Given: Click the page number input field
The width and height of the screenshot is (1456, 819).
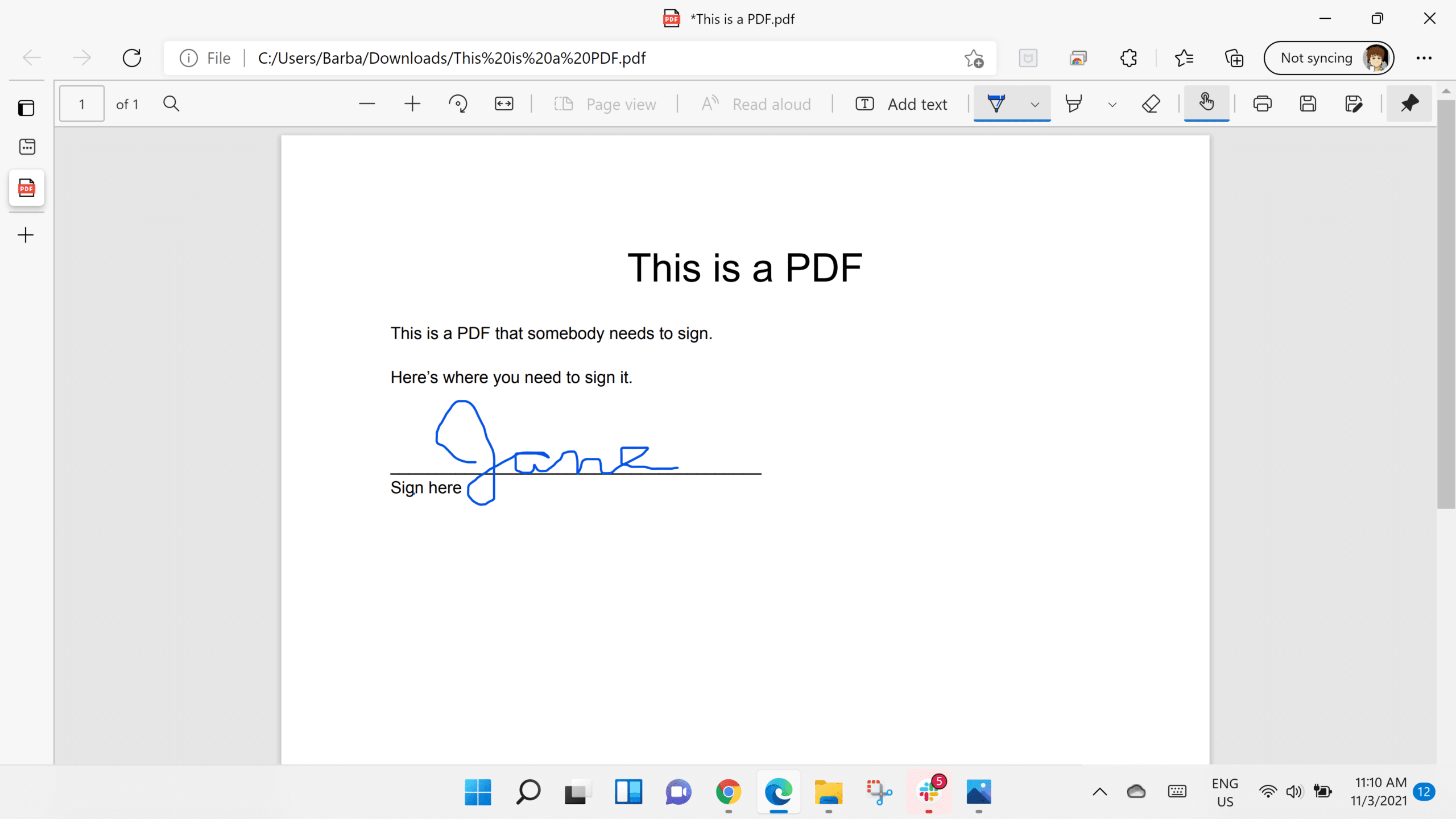Looking at the screenshot, I should point(82,104).
